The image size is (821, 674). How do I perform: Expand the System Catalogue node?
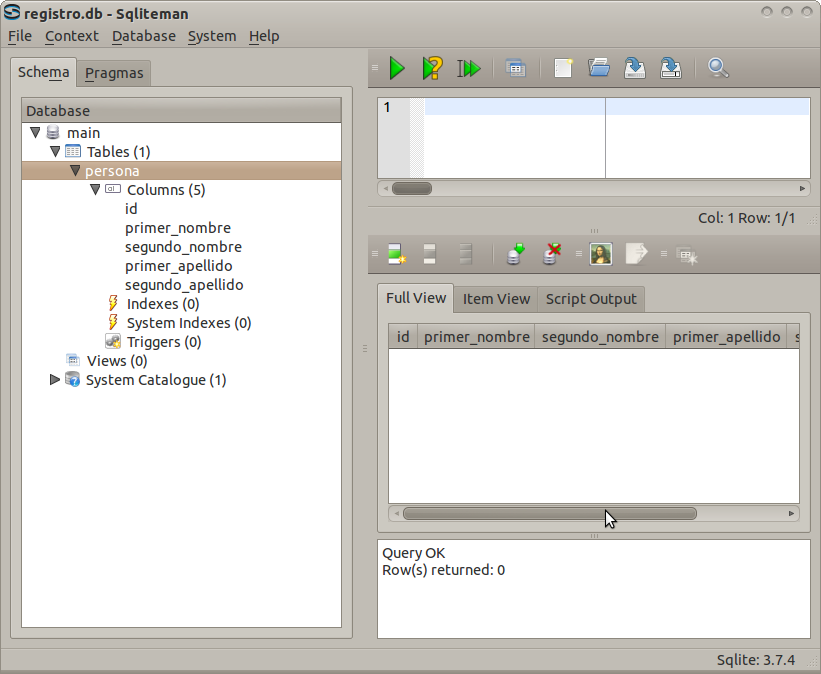[x=55, y=379]
